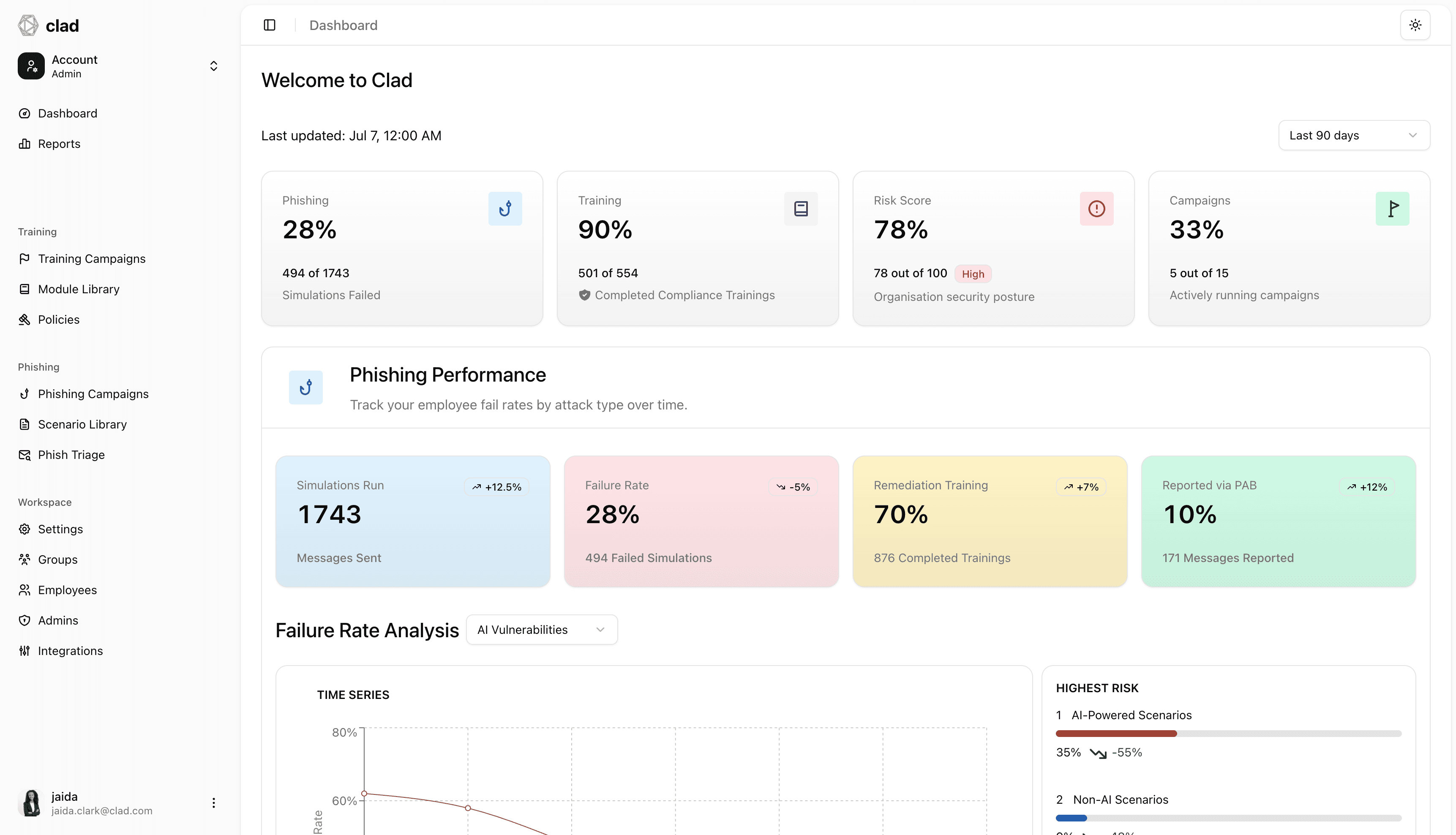Navigate to Phishing Campaigns
The image size is (1456, 835).
tap(118, 394)
